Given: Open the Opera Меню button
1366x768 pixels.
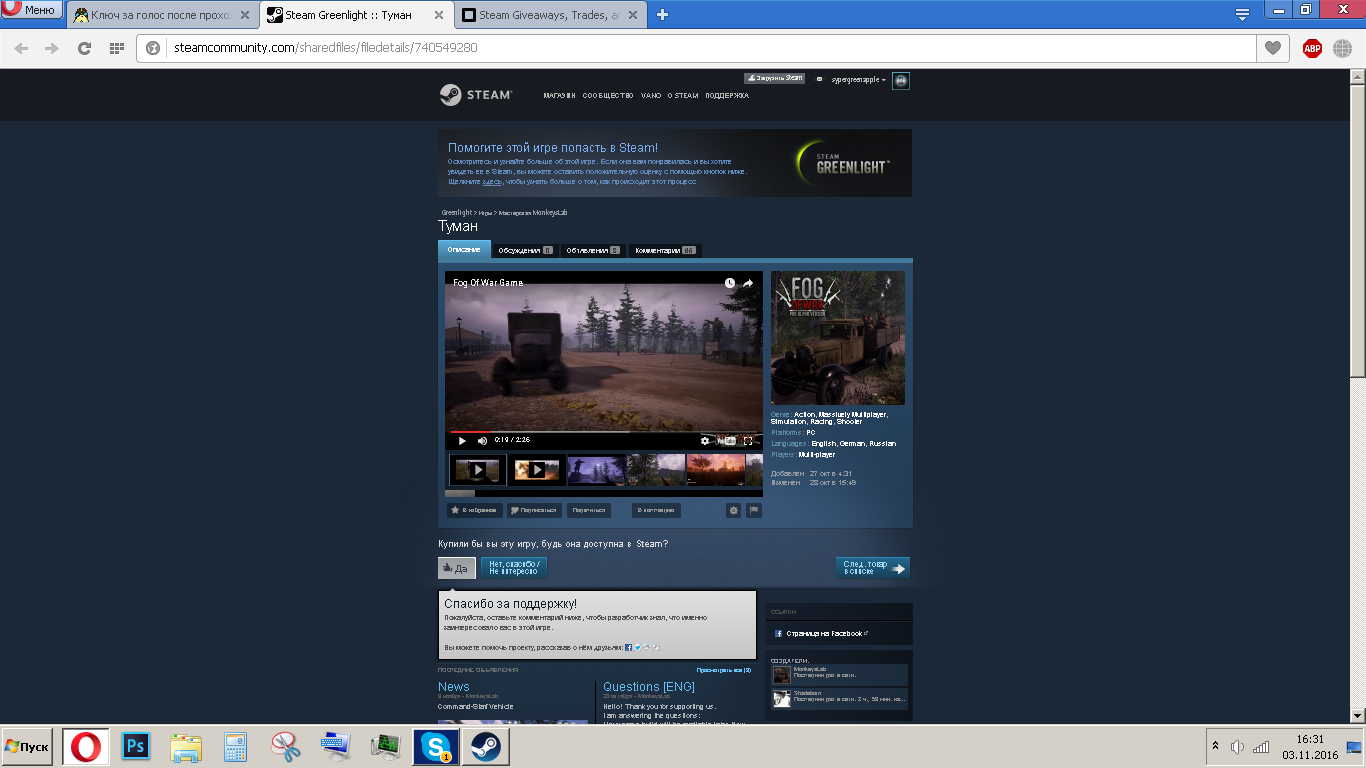Looking at the screenshot, I should 32,11.
